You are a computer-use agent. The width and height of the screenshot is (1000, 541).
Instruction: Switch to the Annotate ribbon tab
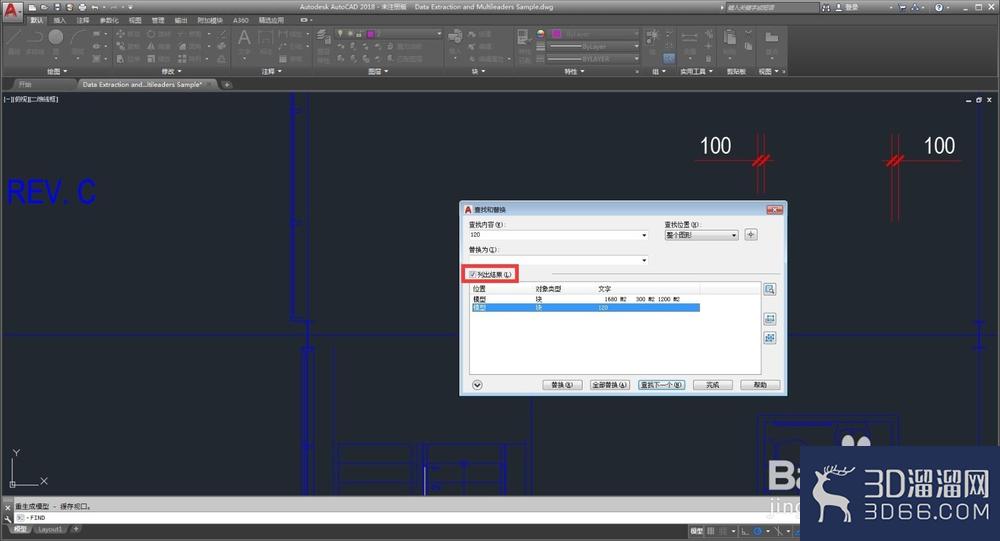coord(83,20)
